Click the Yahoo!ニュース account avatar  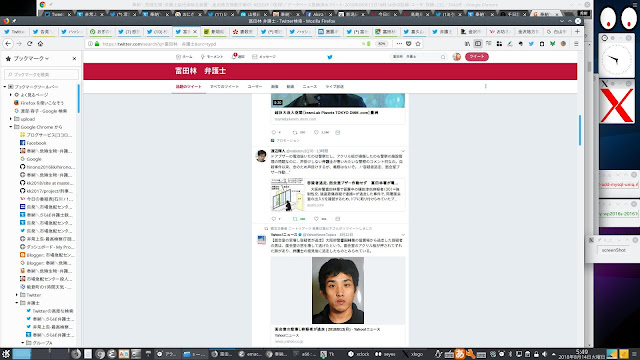[261, 240]
